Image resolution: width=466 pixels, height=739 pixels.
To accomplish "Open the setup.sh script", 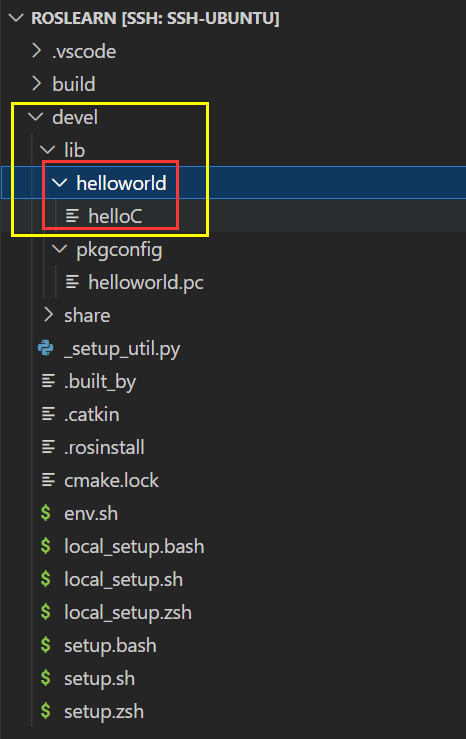I will 99,679.
